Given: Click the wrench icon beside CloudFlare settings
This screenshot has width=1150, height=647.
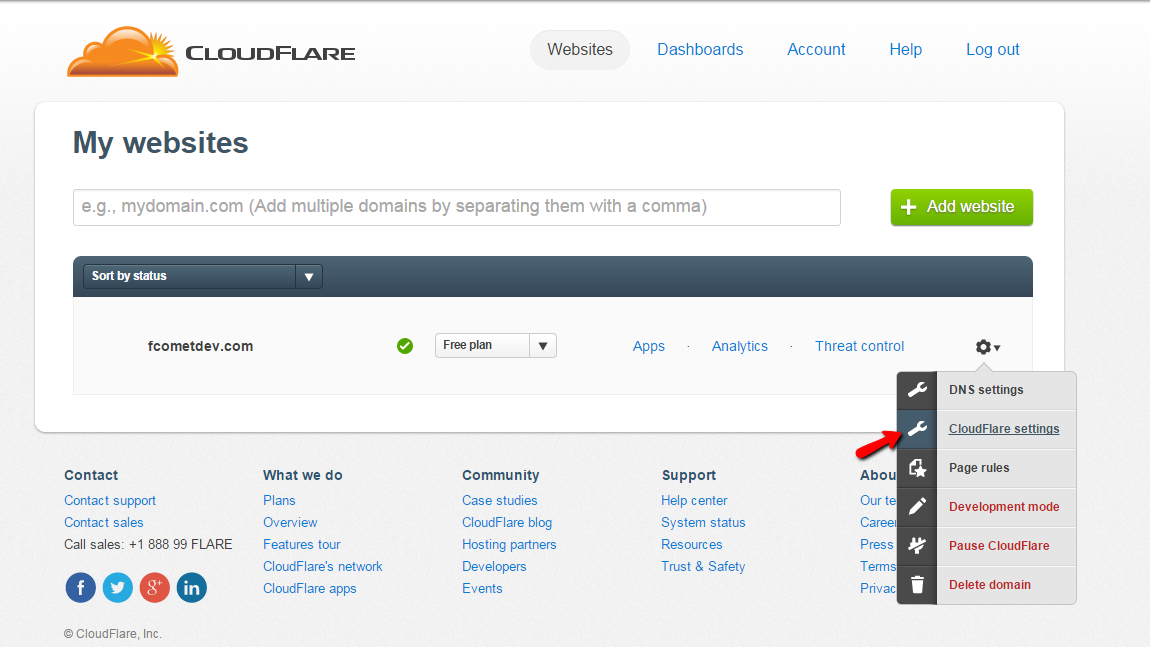Looking at the screenshot, I should 917,429.
